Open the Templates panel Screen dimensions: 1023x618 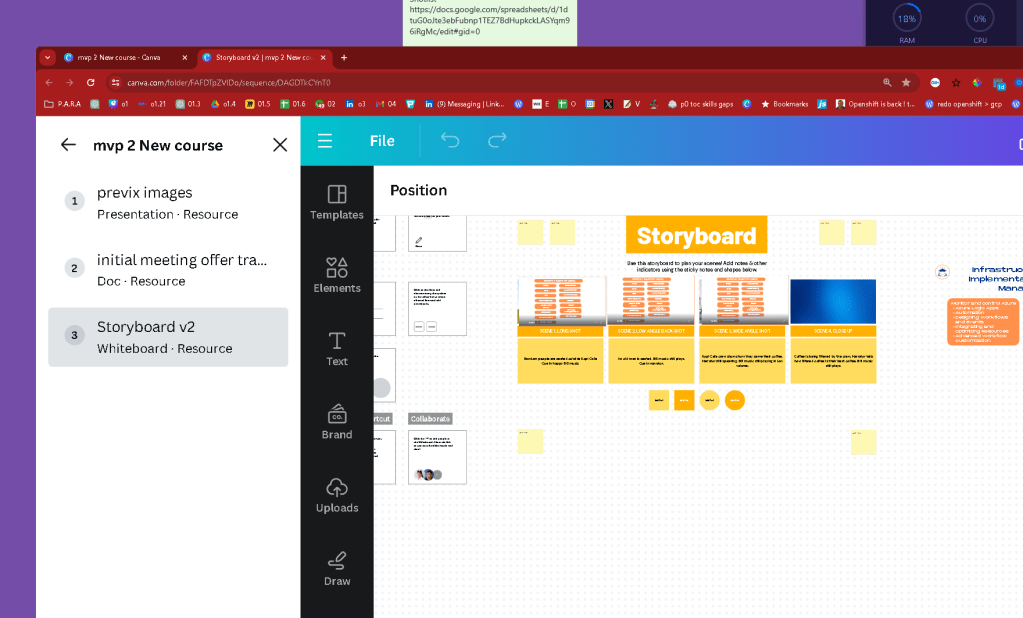point(337,202)
